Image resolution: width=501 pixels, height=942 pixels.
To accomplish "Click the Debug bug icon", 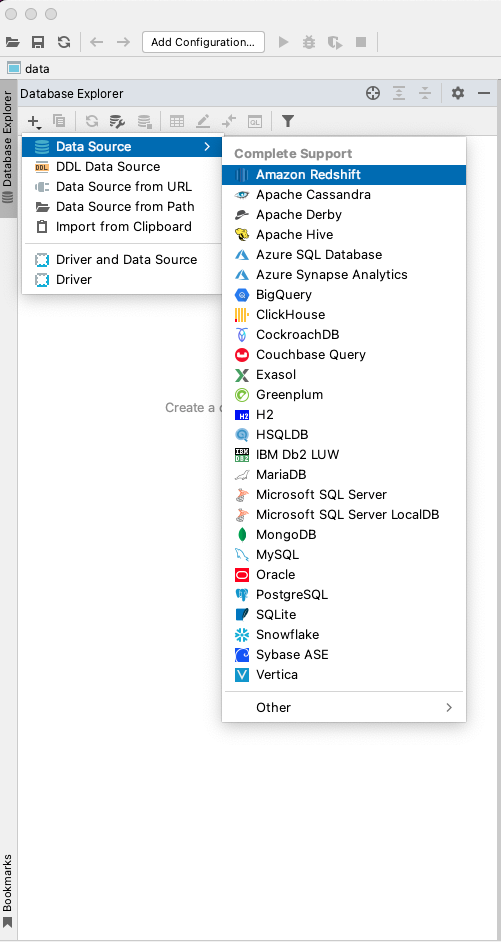I will click(309, 42).
